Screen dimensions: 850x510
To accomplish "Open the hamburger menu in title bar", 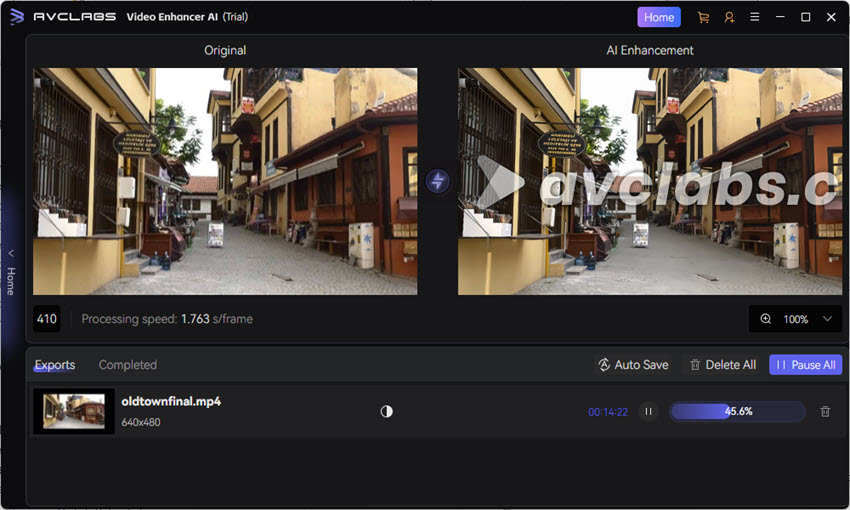I will (755, 17).
